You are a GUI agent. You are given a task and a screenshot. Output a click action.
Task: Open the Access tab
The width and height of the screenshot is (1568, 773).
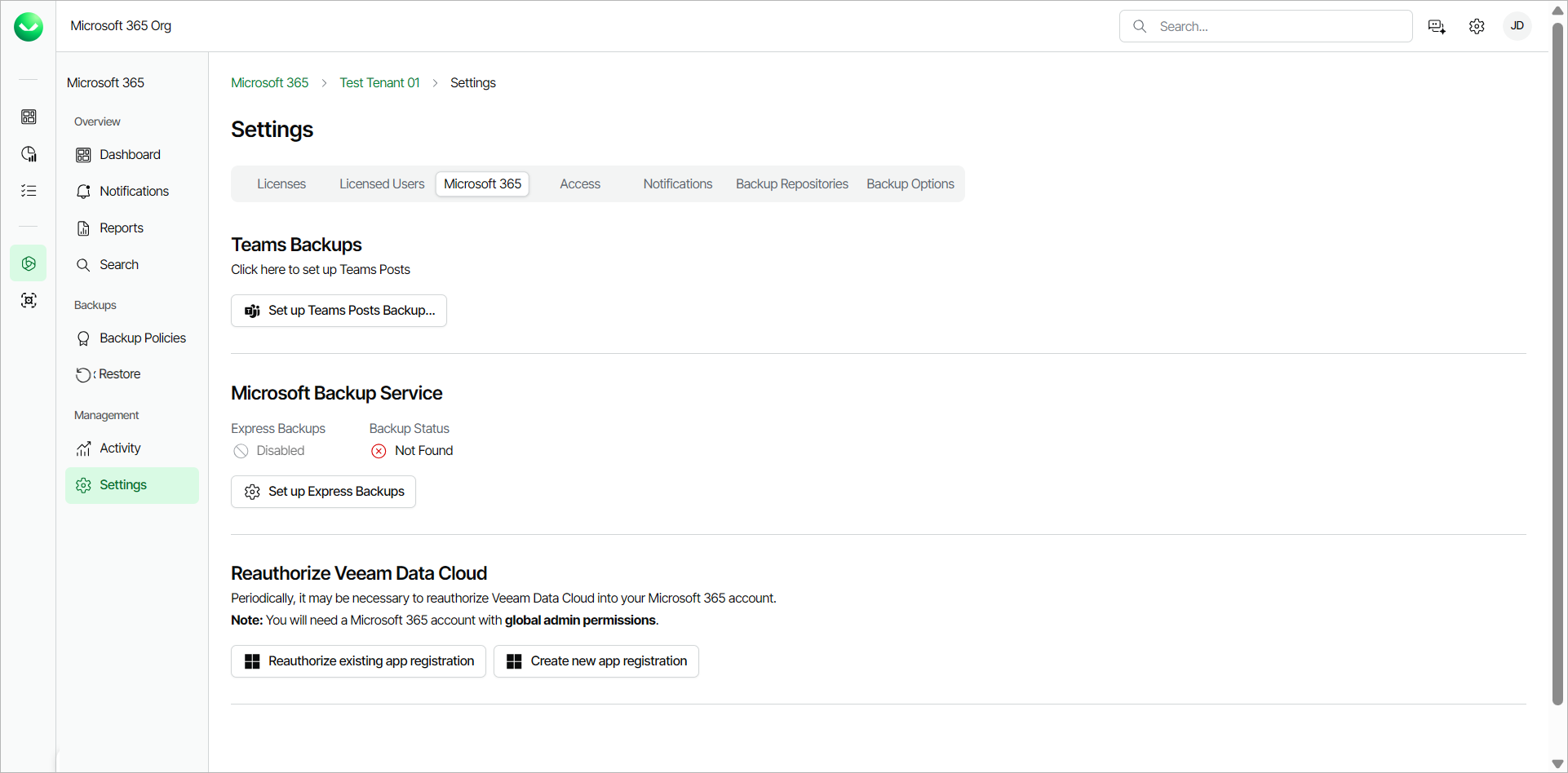[x=580, y=184]
